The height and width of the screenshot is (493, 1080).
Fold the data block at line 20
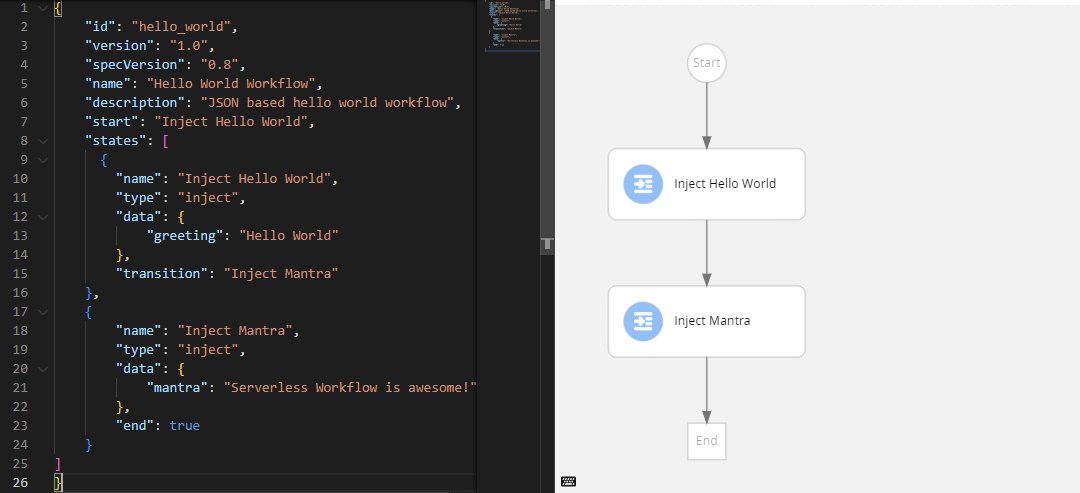(41, 369)
